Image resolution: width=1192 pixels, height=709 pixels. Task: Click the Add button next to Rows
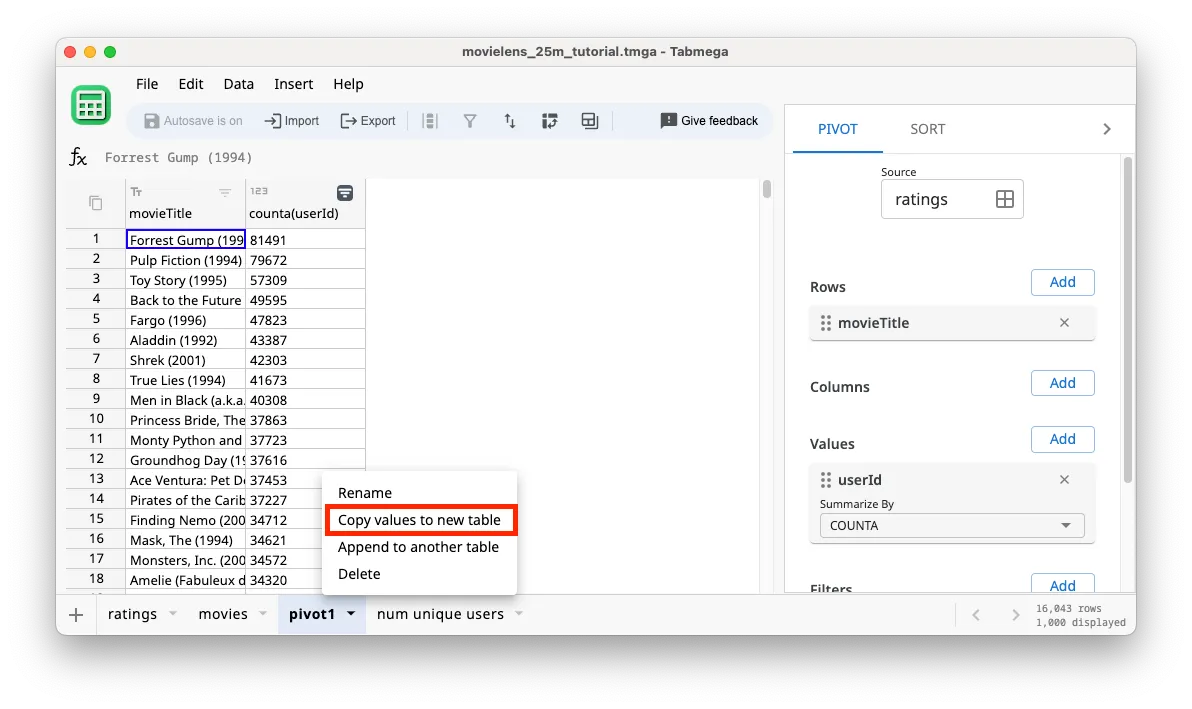[1062, 282]
